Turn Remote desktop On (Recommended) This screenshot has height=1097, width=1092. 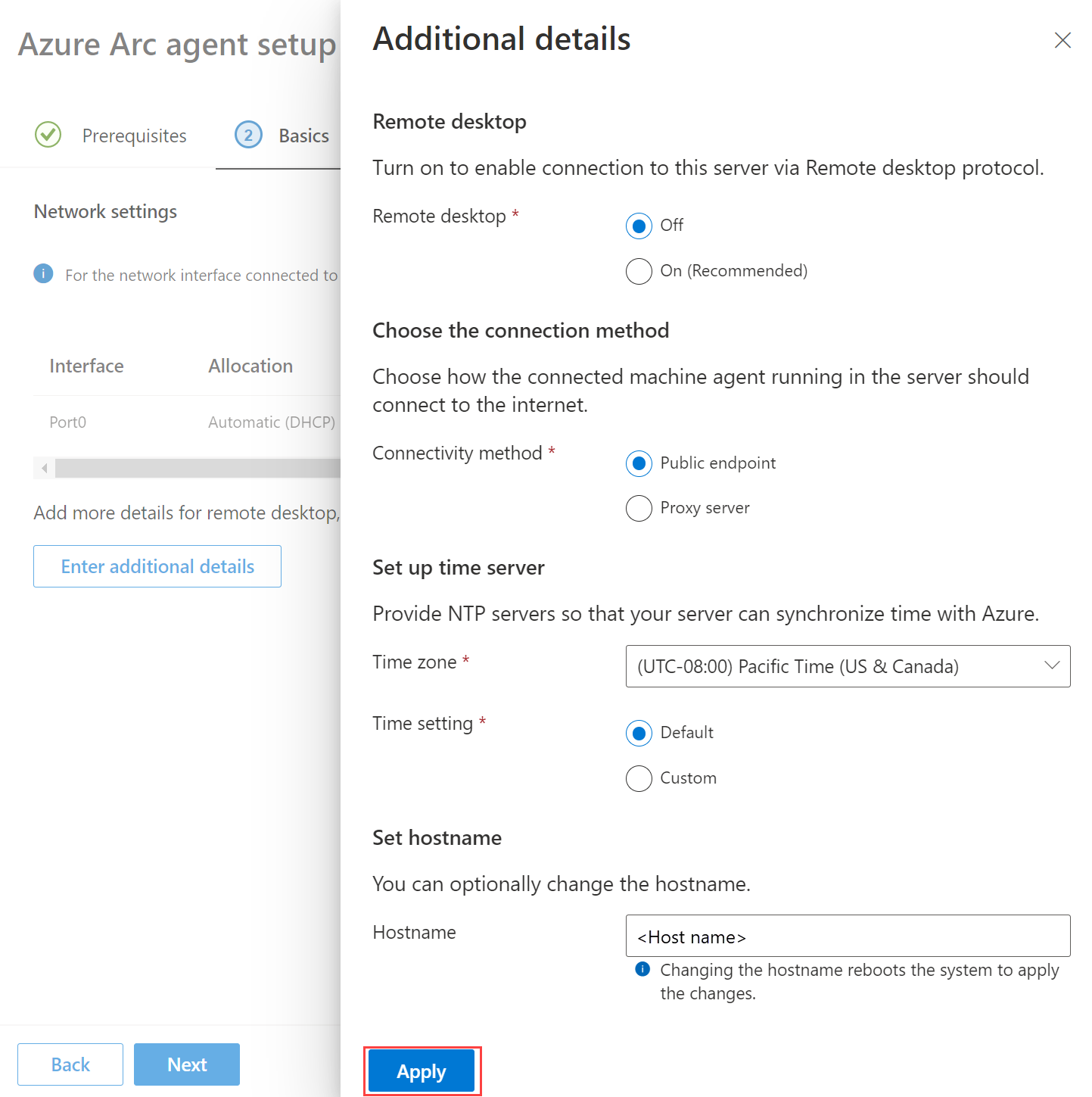[x=639, y=271]
